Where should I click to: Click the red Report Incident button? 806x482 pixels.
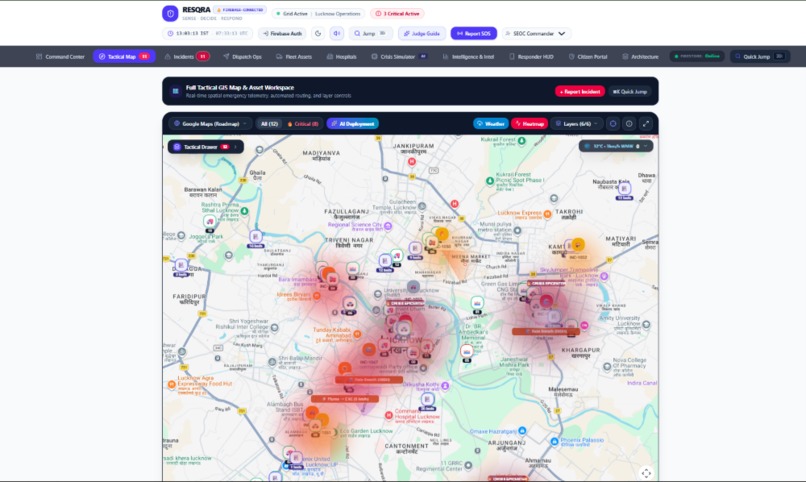tap(580, 91)
